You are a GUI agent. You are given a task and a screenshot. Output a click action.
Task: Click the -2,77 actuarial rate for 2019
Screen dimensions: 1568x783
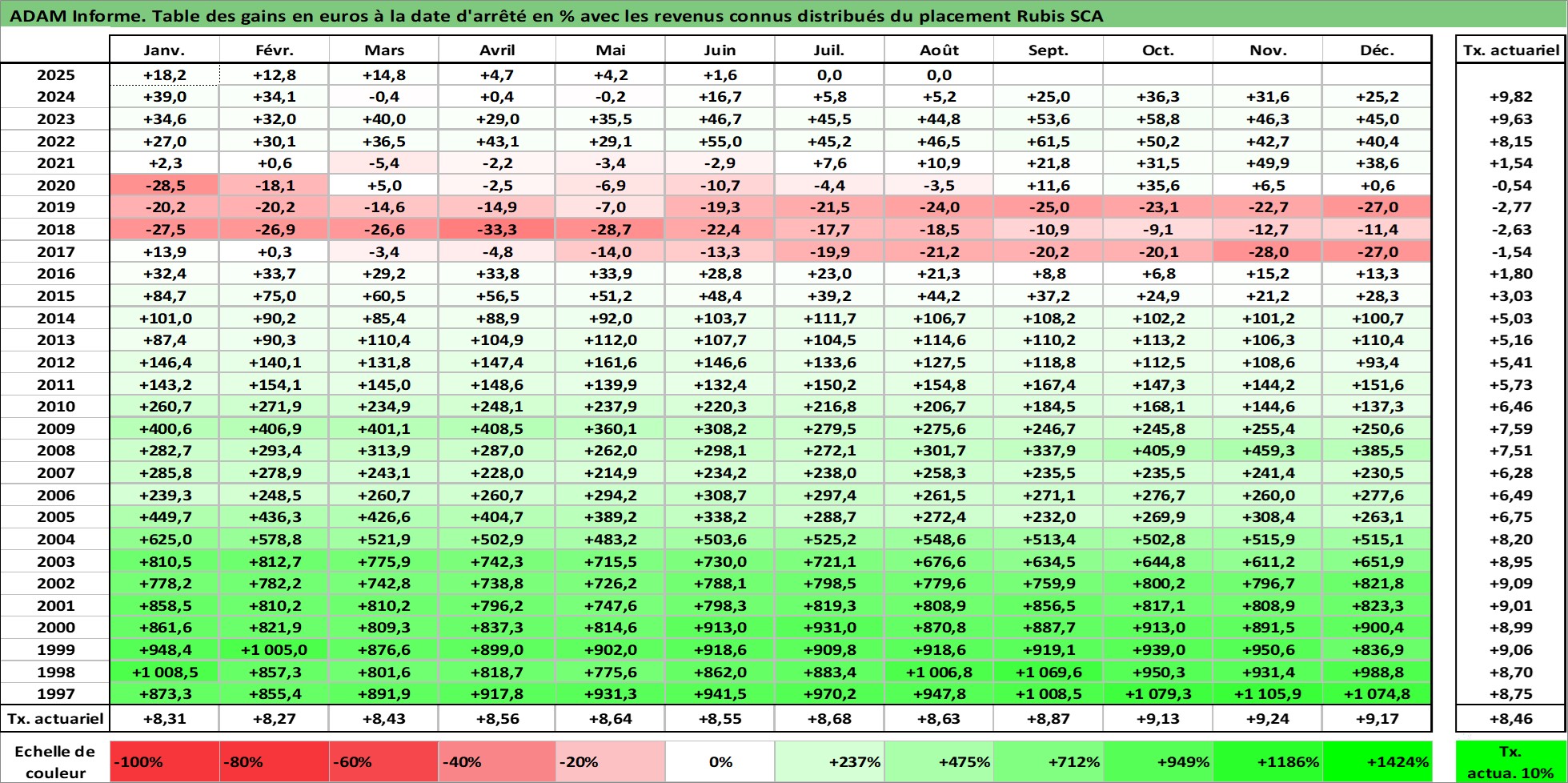coord(1511,207)
